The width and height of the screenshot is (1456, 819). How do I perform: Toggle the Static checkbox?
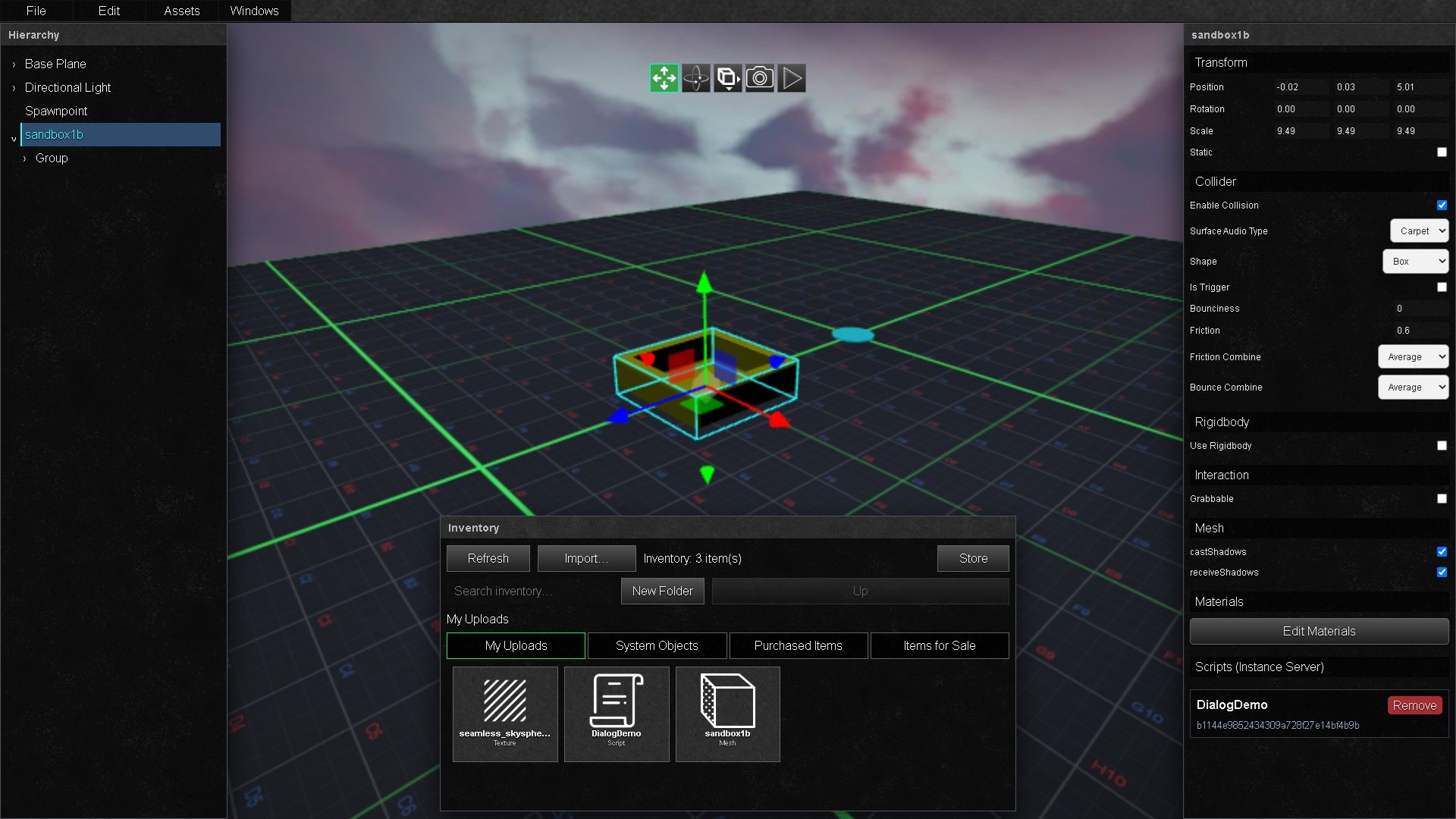coord(1442,152)
